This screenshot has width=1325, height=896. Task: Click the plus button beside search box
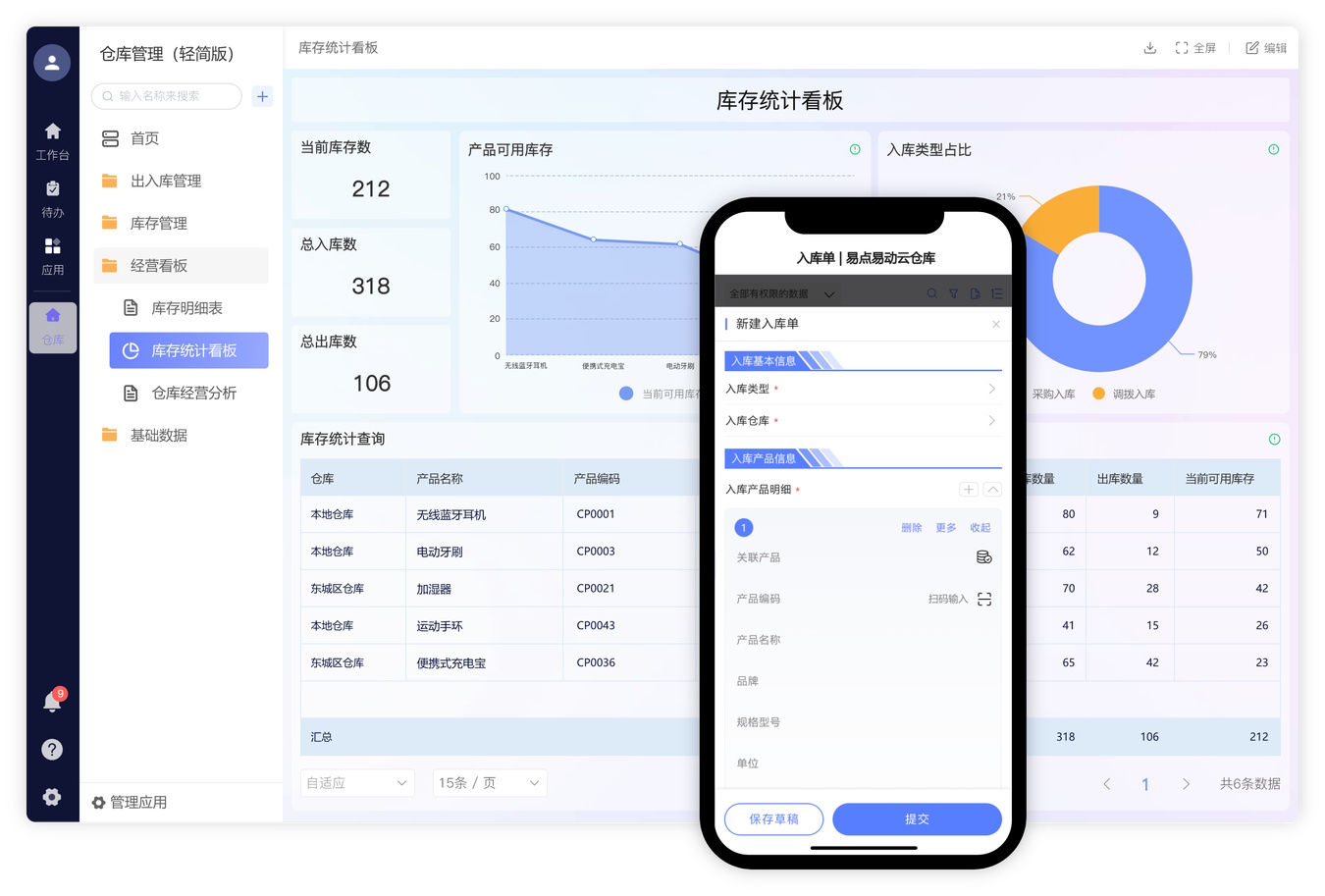coord(262,96)
